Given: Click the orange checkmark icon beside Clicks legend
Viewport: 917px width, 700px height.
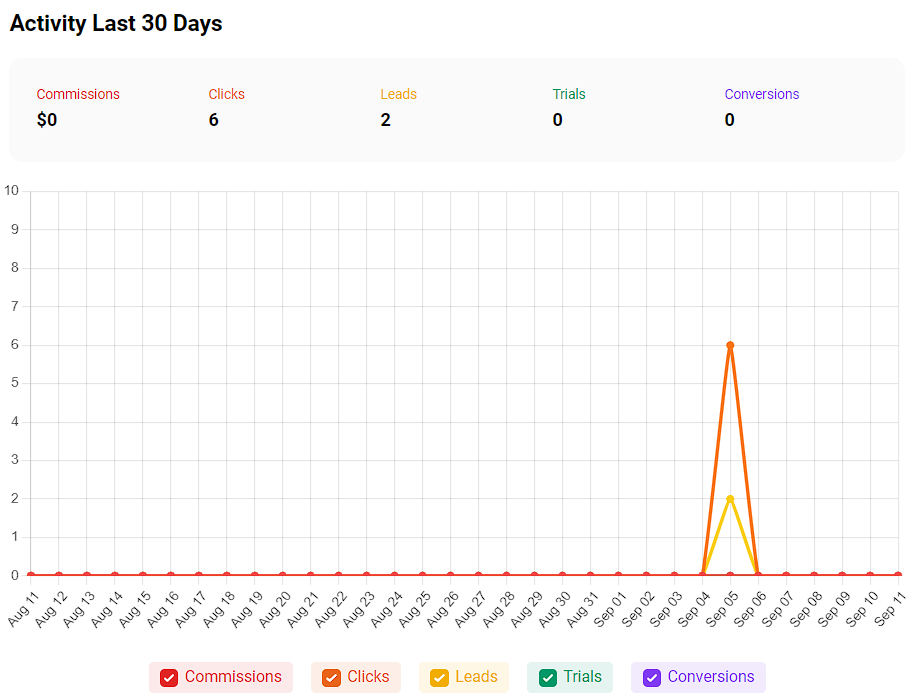Looking at the screenshot, I should (330, 677).
